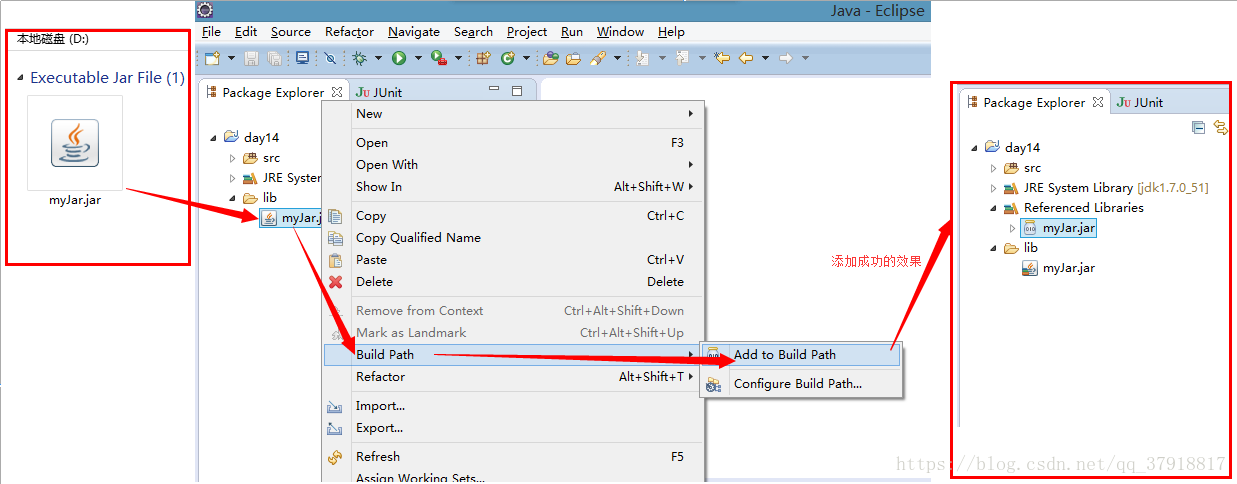Expand myJar.jar under Referenced Libraries
Screen dimensions: 1237x484
pos(1012,228)
